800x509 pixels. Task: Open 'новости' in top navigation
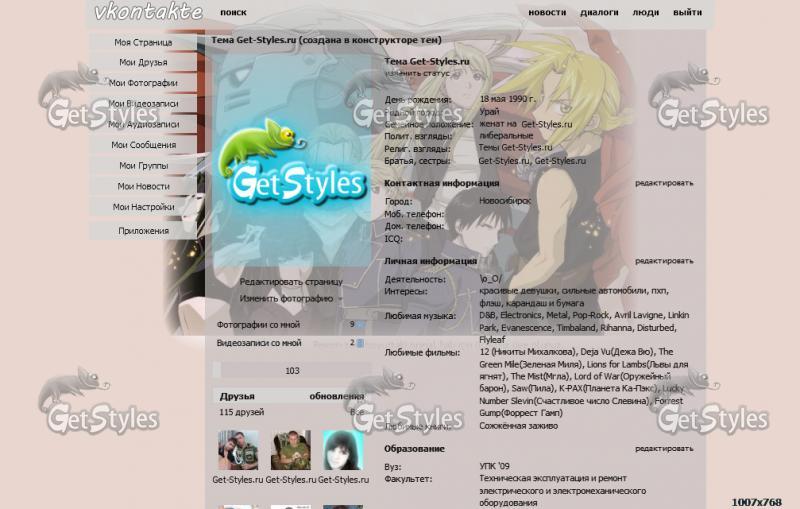[546, 13]
